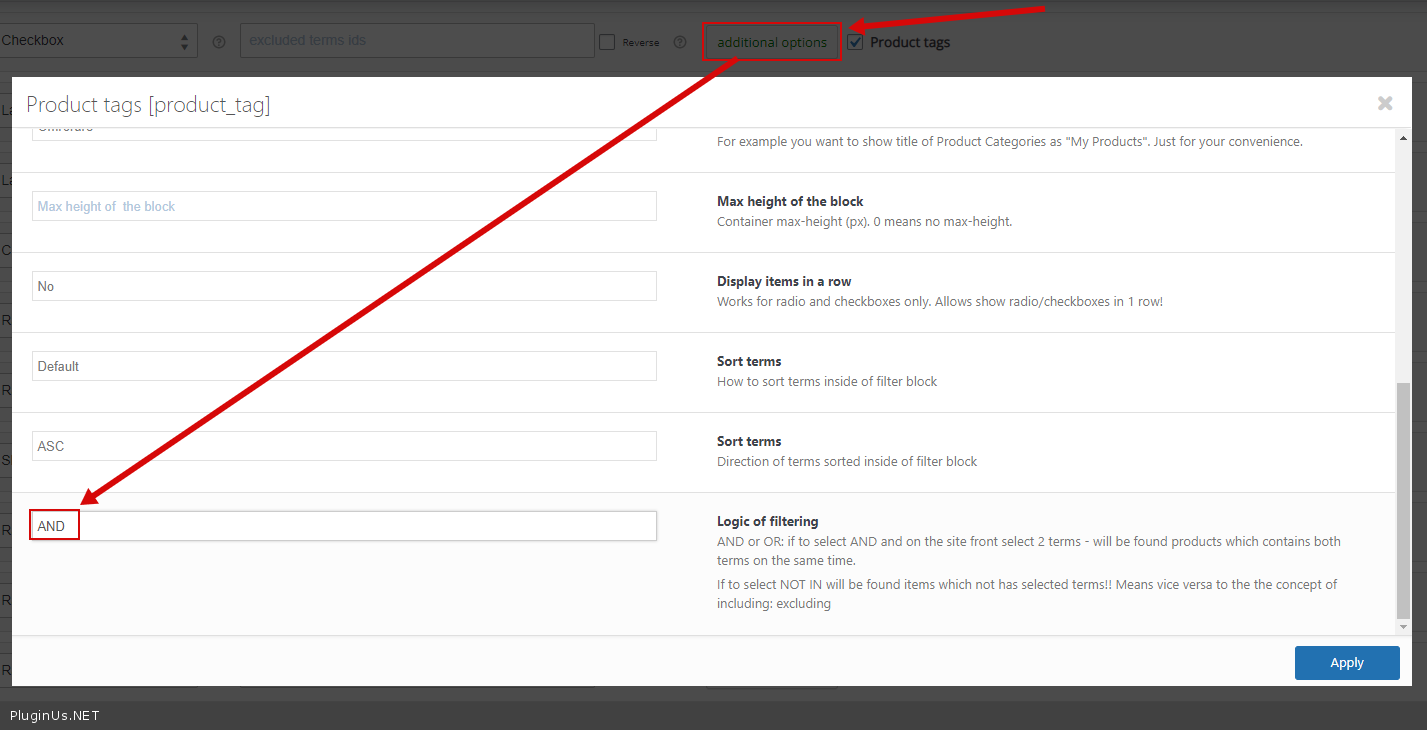This screenshot has width=1427, height=730.
Task: Uncheck the Product tags checkbox
Action: coord(856,42)
